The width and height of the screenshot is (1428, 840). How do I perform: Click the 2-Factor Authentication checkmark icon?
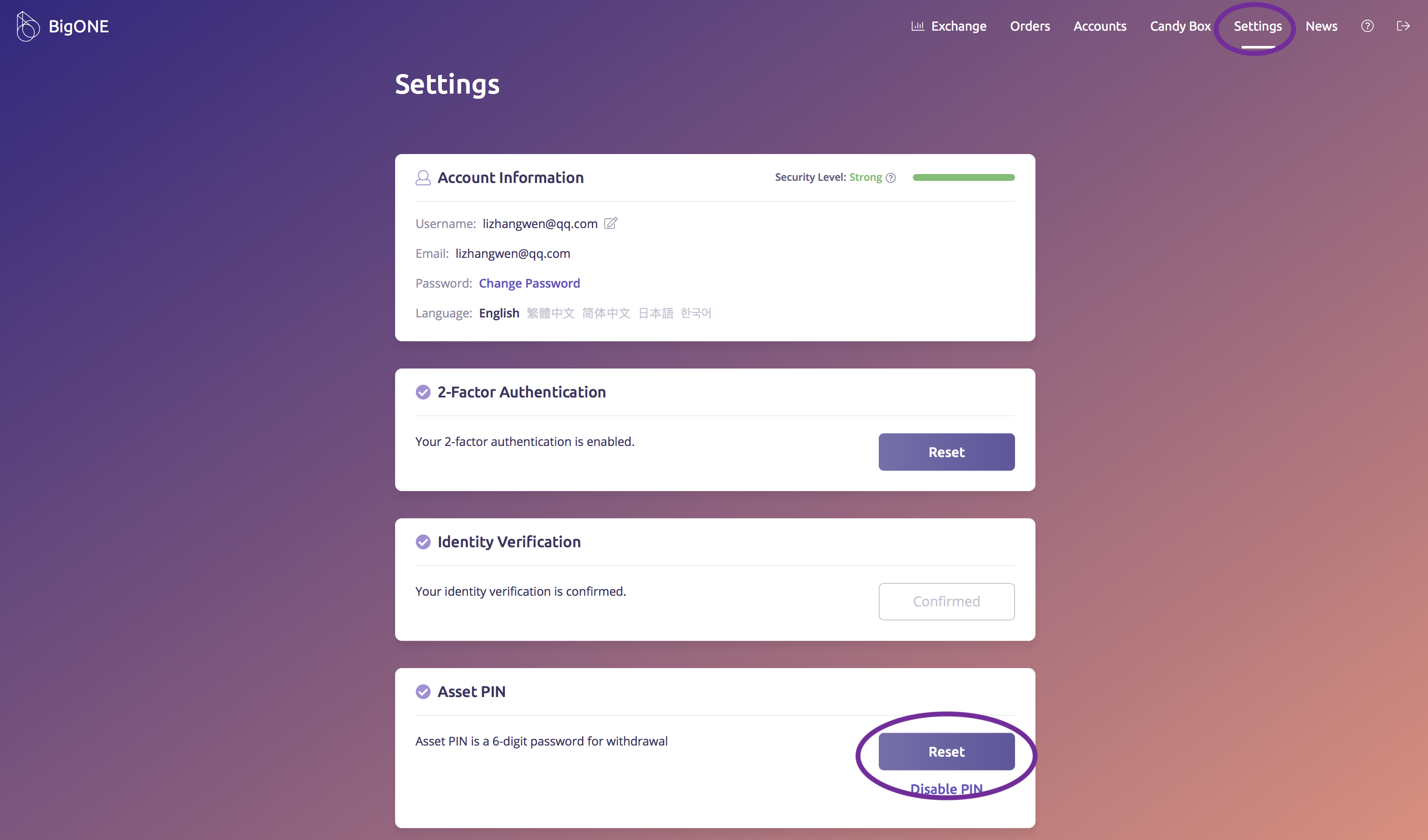click(x=423, y=392)
